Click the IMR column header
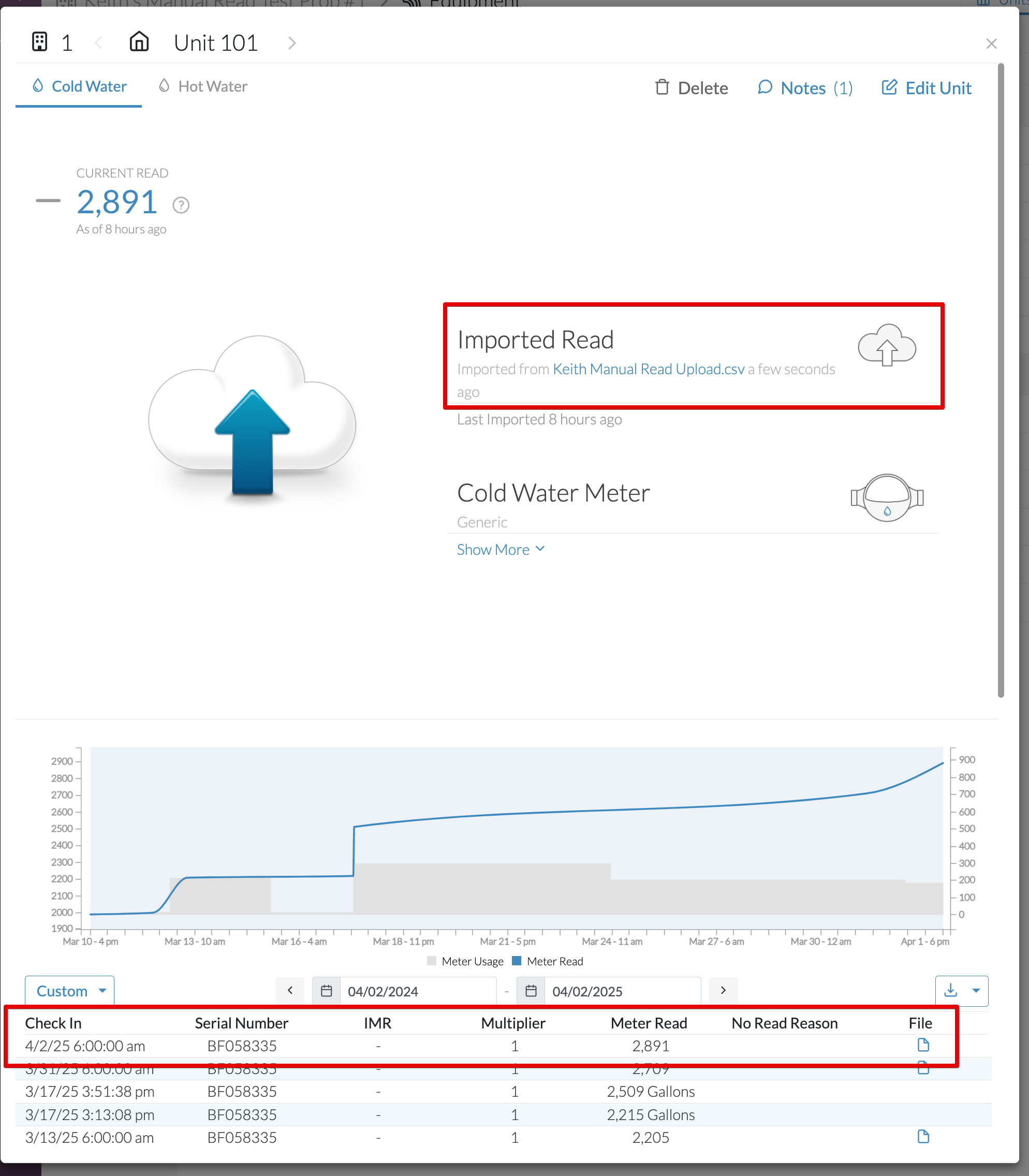The image size is (1029, 1176). [378, 1023]
